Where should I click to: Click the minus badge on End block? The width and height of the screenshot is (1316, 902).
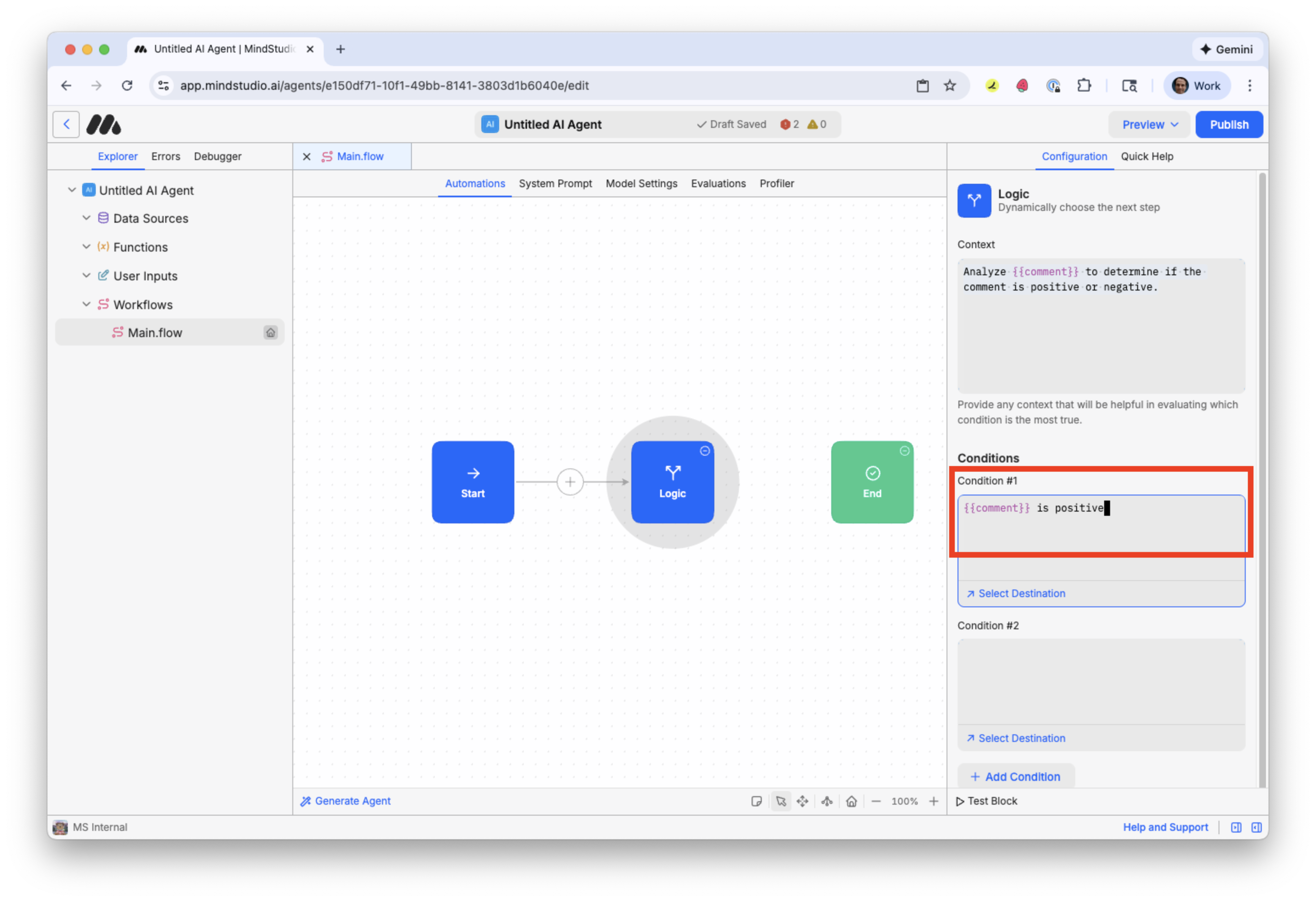coord(904,451)
